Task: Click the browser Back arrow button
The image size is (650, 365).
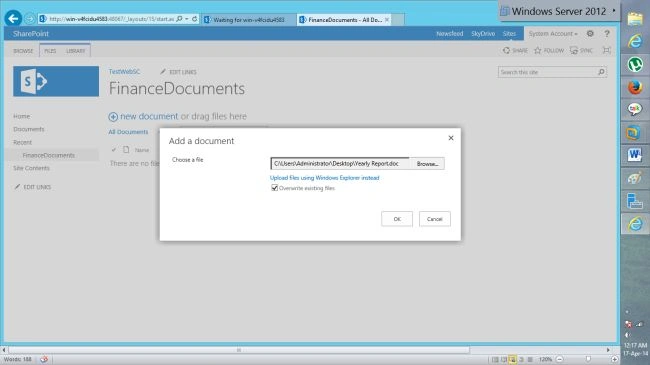Action: [13, 18]
